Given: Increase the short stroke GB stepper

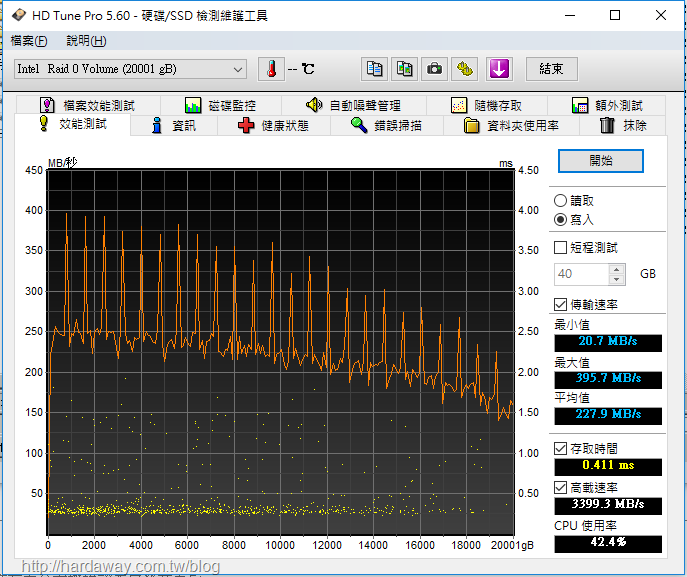Looking at the screenshot, I should pyautogui.click(x=617, y=269).
